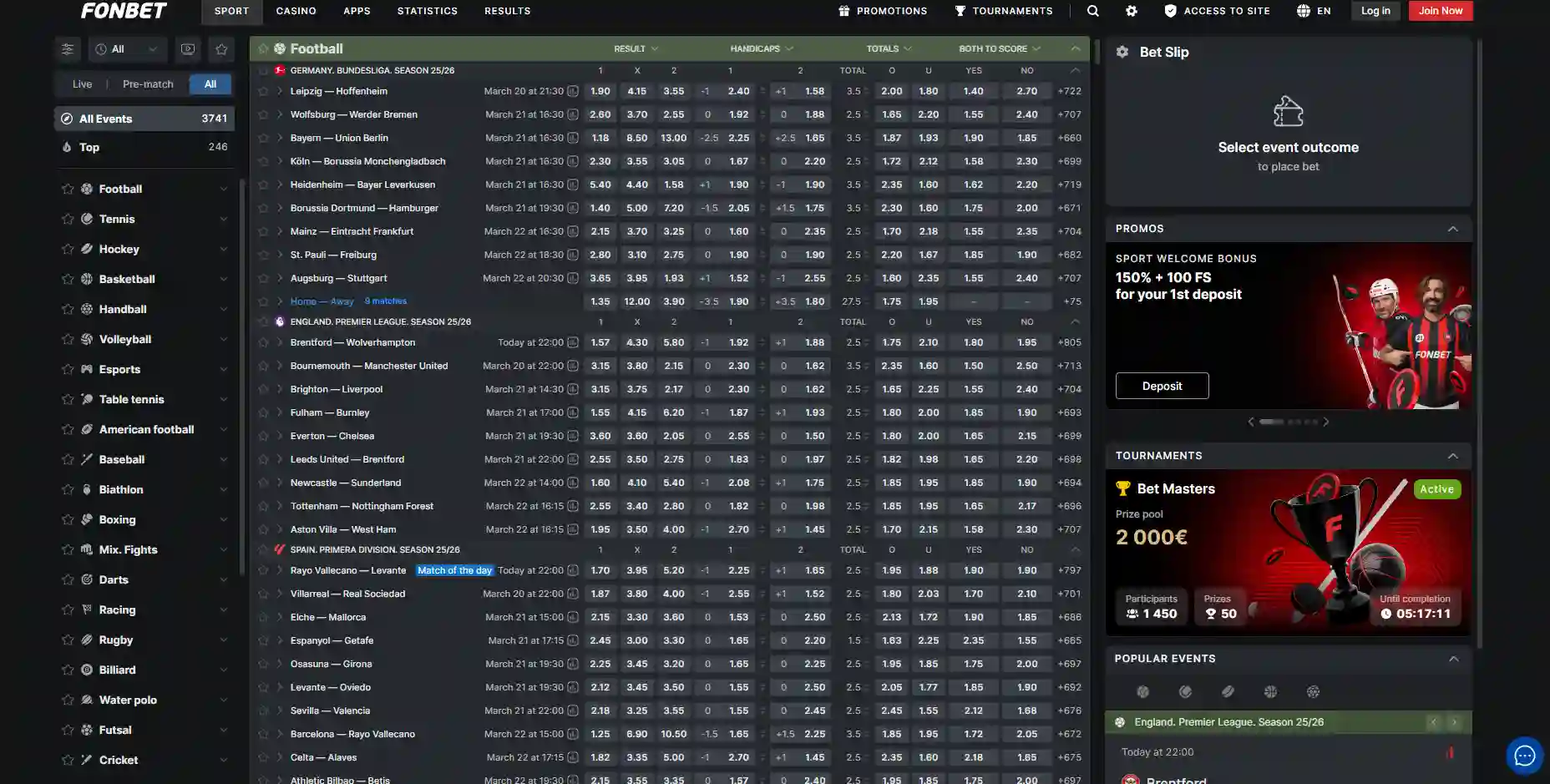
Task: Open site settings gear icon in header
Action: [x=1131, y=11]
